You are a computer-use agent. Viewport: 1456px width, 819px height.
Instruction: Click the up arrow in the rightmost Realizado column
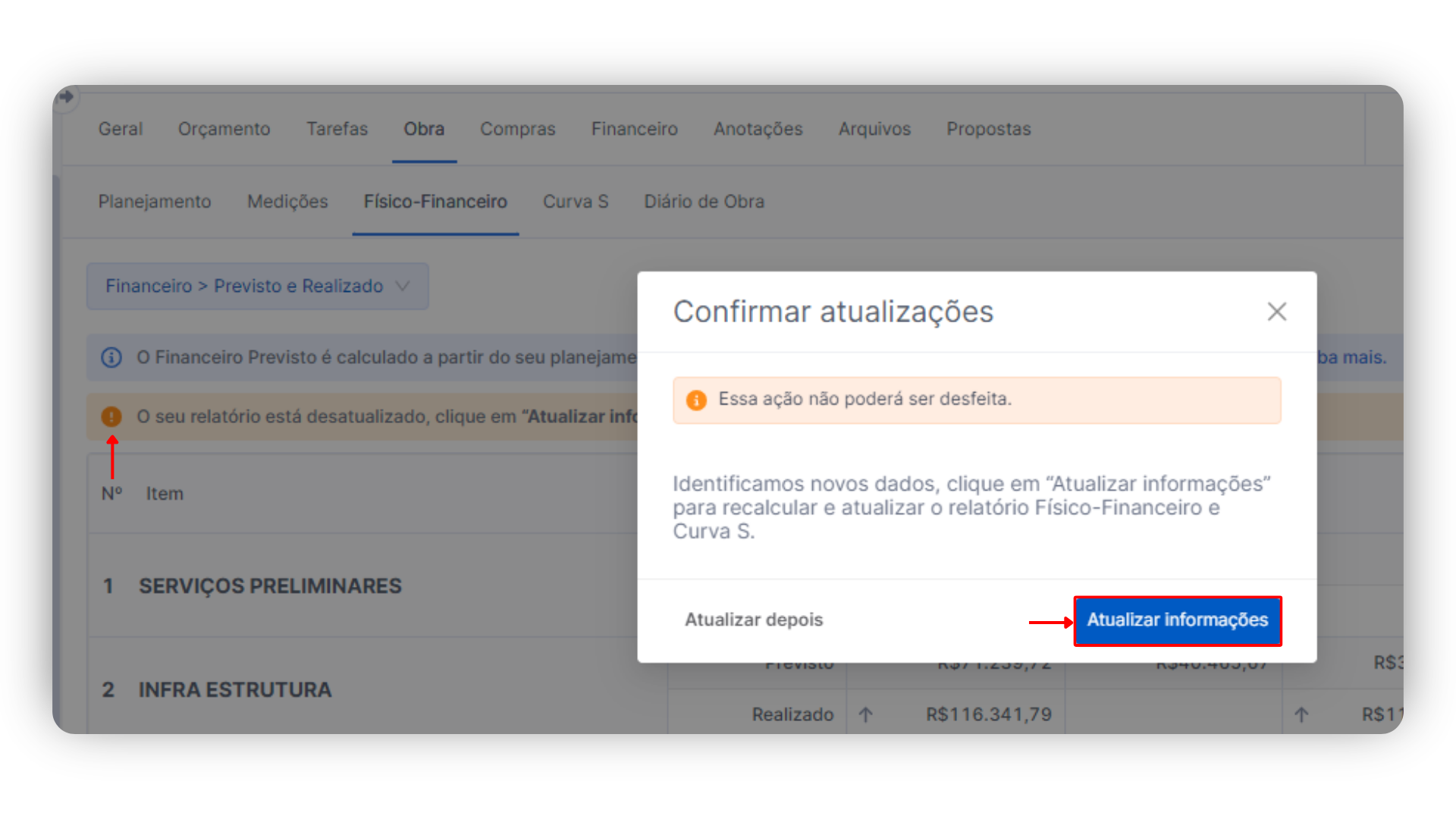1301,714
